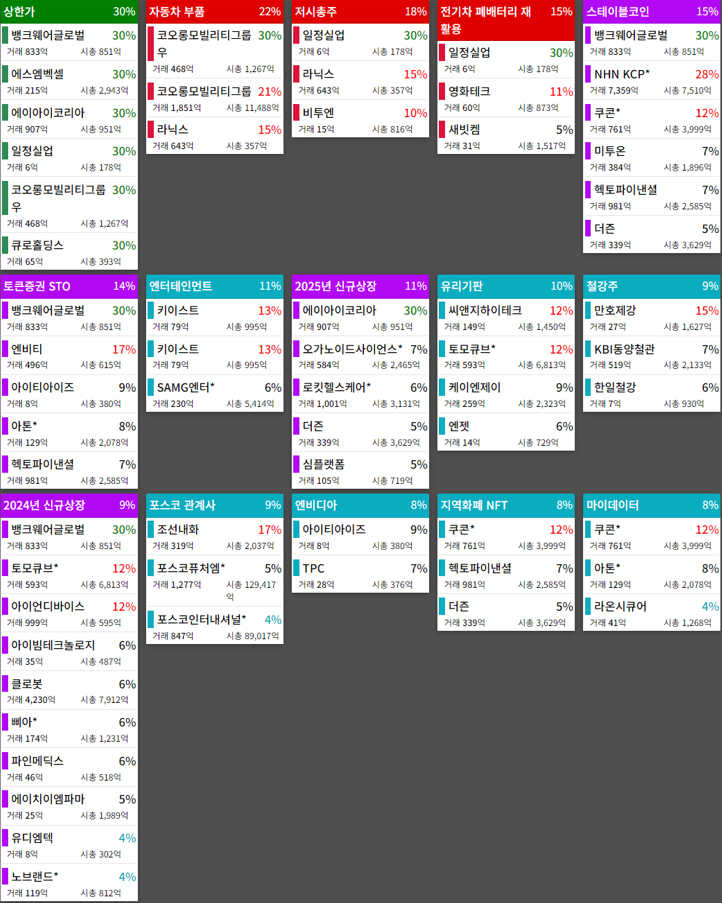Select 에이치이엠파마 in 2024년 신규상장 card

point(69,806)
